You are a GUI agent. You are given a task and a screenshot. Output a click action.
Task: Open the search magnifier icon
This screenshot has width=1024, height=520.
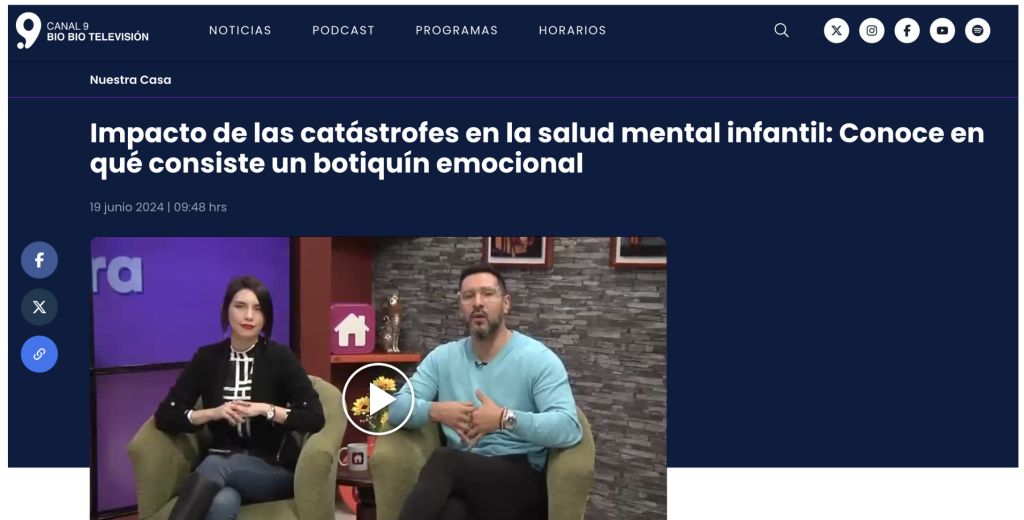781,30
